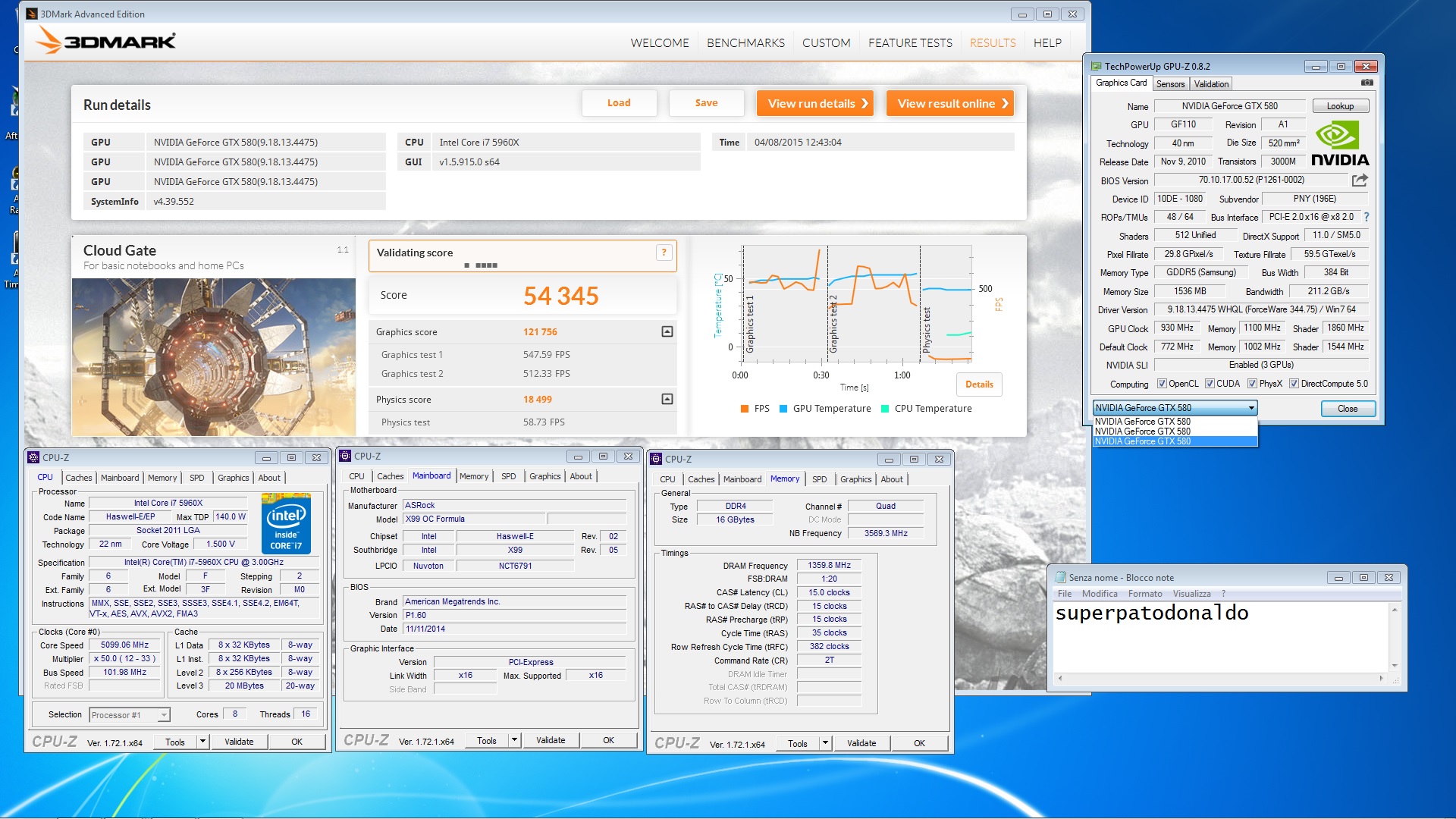The height and width of the screenshot is (819, 1456).
Task: Open Tools dropdown arrow in Memory window
Action: coord(825,743)
